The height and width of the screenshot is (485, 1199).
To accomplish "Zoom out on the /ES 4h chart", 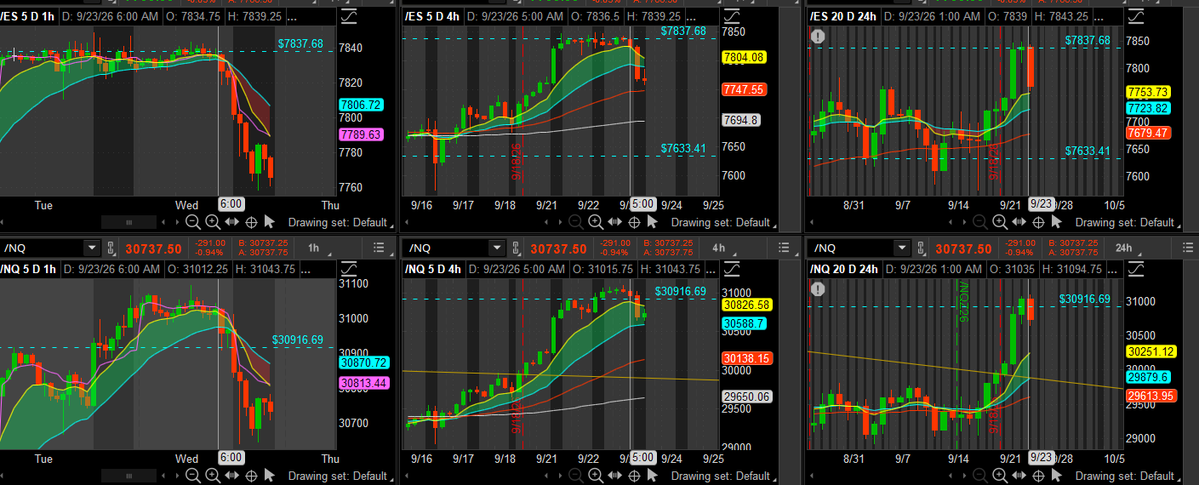I will tap(577, 222).
